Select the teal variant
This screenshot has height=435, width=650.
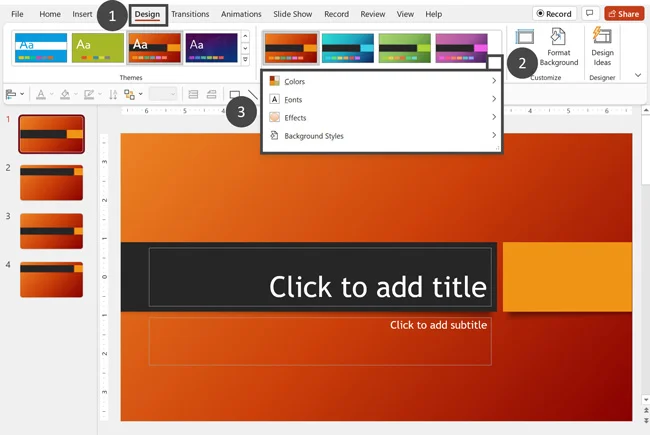(348, 48)
